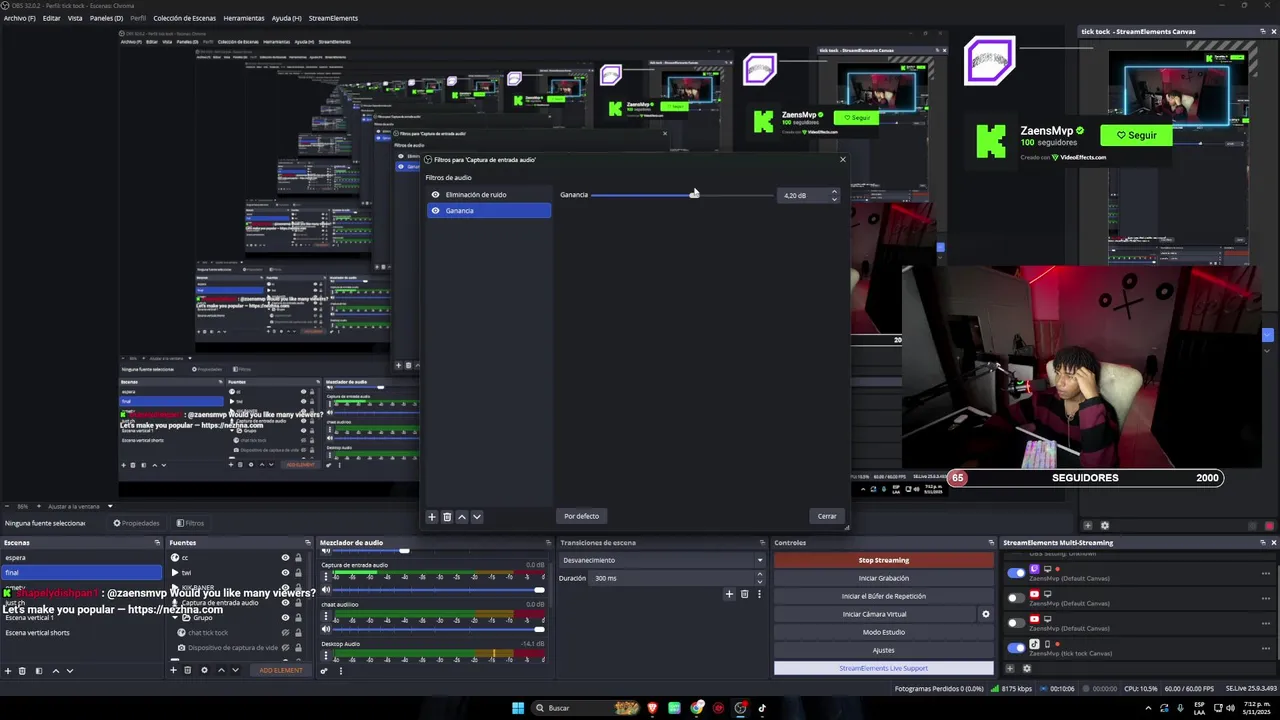Image resolution: width=1280 pixels, height=720 pixels.
Task: Add a new source in Fuentes panel
Action: [173, 670]
